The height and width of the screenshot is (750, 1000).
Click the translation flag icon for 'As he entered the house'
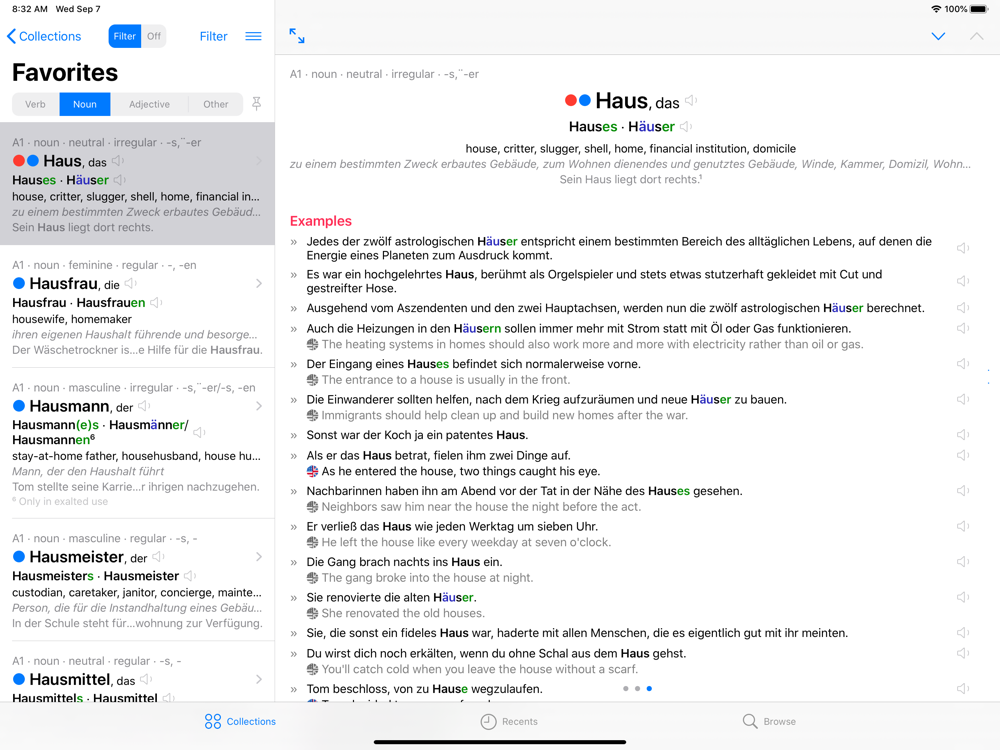pyautogui.click(x=312, y=471)
